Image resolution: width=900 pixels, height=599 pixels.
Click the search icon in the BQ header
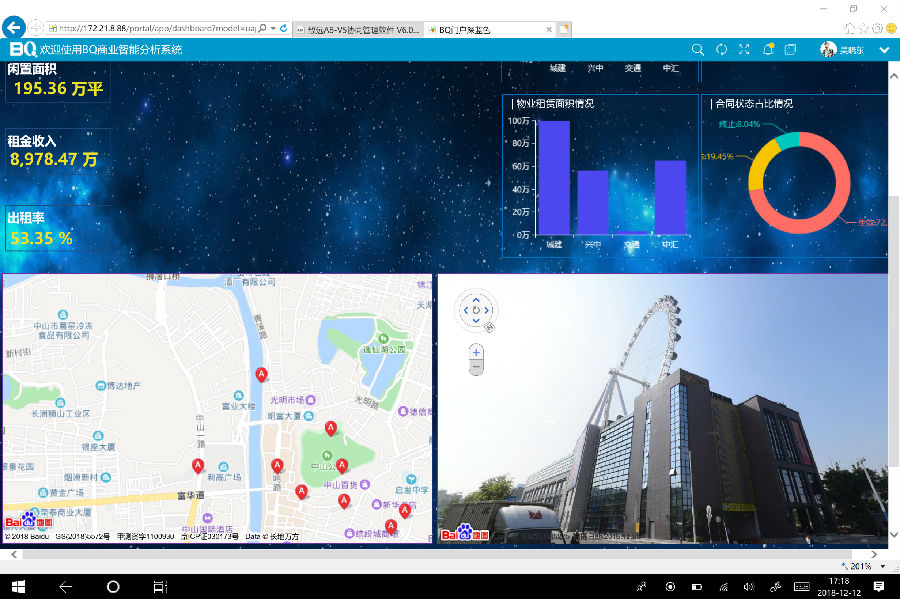[698, 49]
